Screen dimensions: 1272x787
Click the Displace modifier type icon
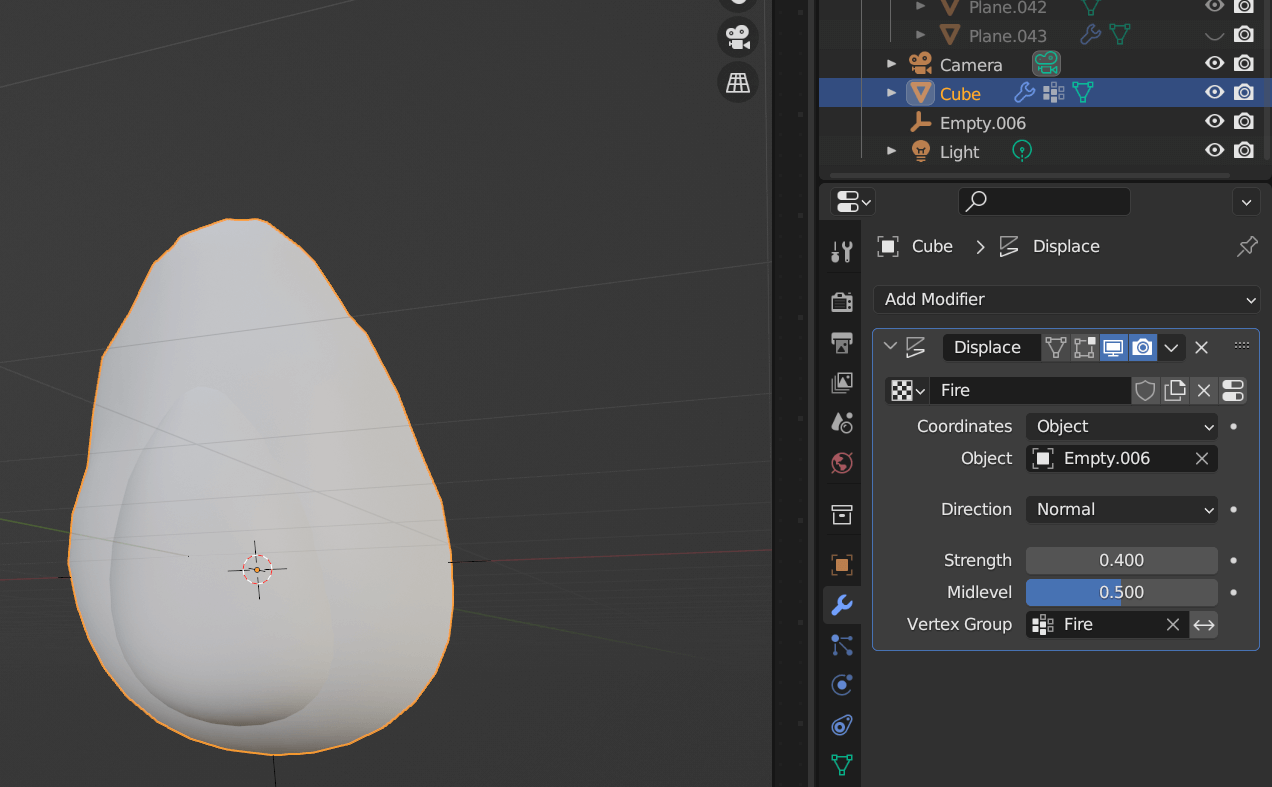pyautogui.click(x=915, y=347)
